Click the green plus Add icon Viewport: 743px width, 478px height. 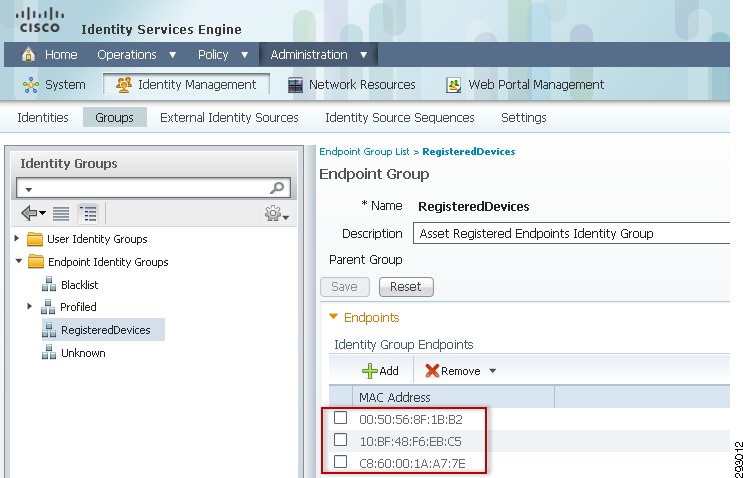click(x=370, y=371)
